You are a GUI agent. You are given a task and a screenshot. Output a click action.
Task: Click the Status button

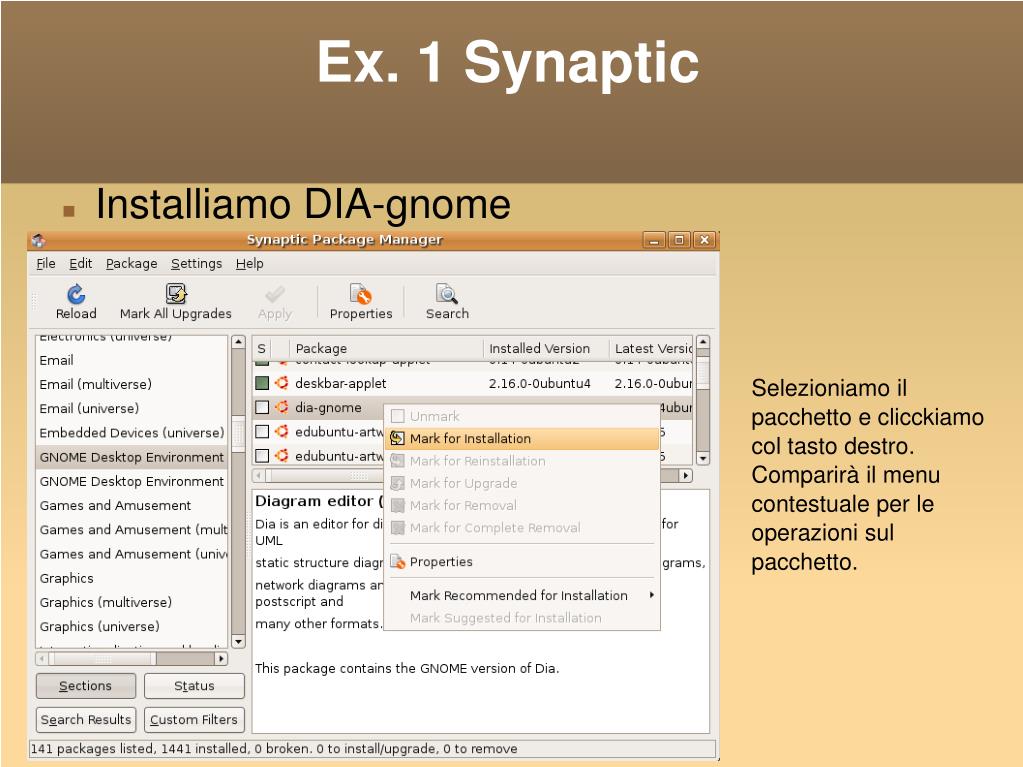tap(194, 686)
